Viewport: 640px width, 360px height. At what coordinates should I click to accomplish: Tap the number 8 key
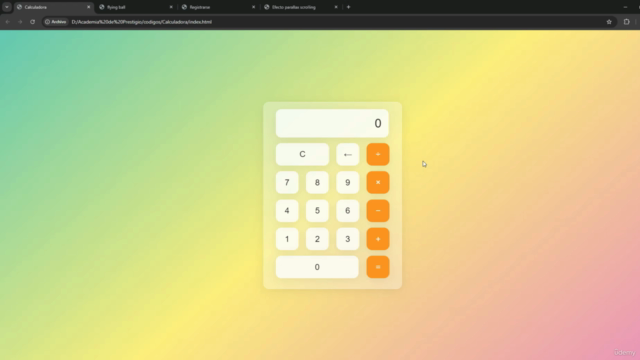[317, 182]
